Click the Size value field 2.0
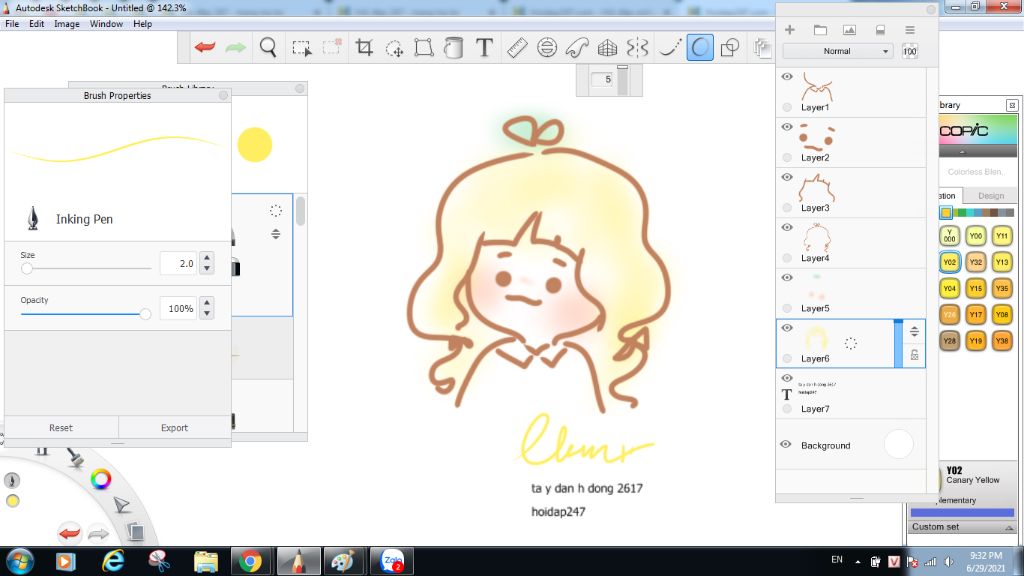 [178, 263]
